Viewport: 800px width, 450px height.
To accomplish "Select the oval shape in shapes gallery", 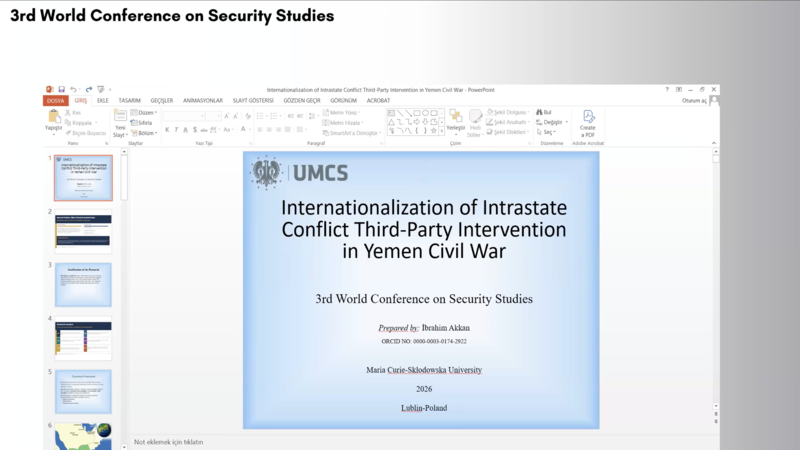I will pyautogui.click(x=425, y=113).
